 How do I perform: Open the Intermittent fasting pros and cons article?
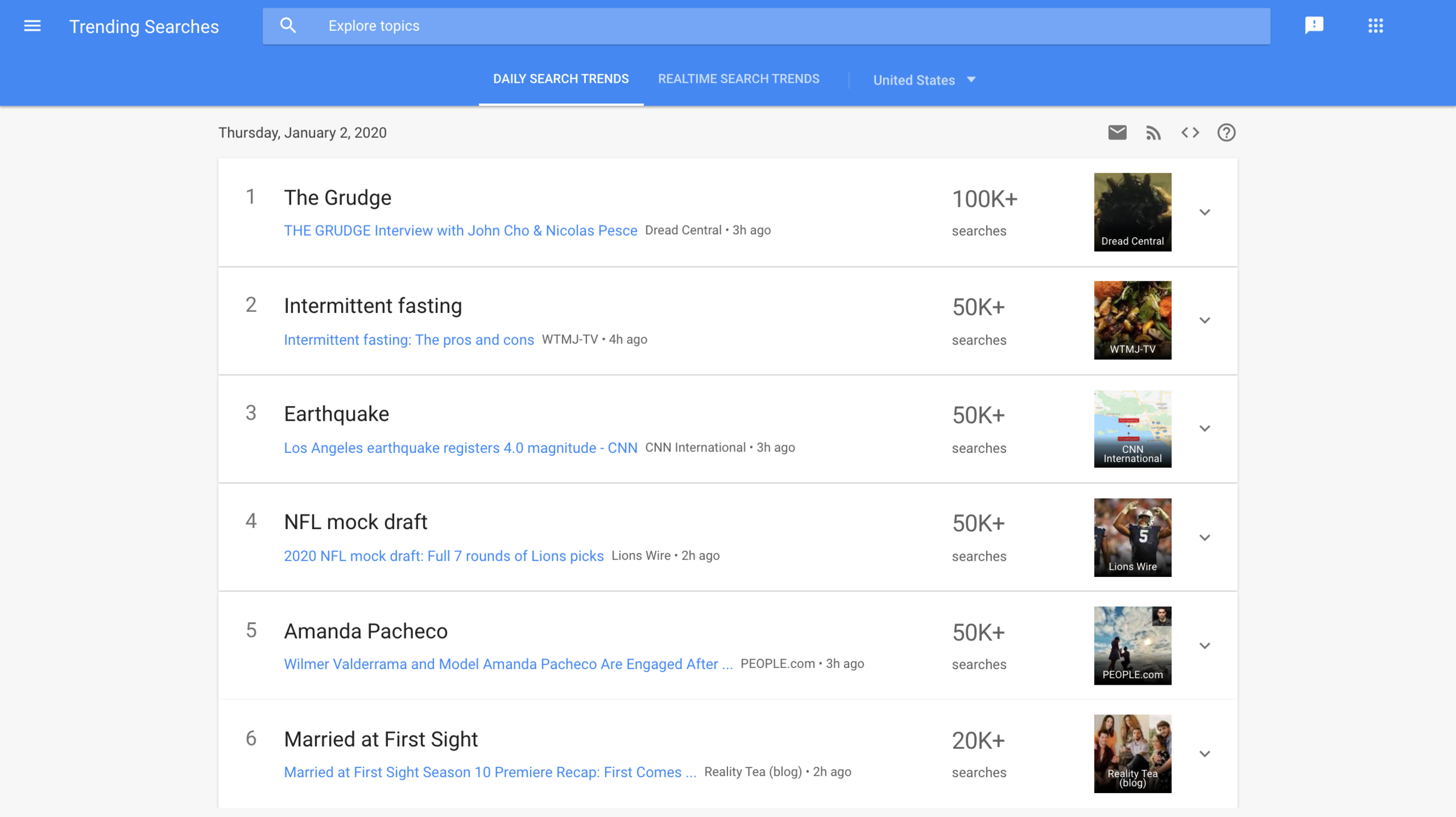[x=409, y=340]
